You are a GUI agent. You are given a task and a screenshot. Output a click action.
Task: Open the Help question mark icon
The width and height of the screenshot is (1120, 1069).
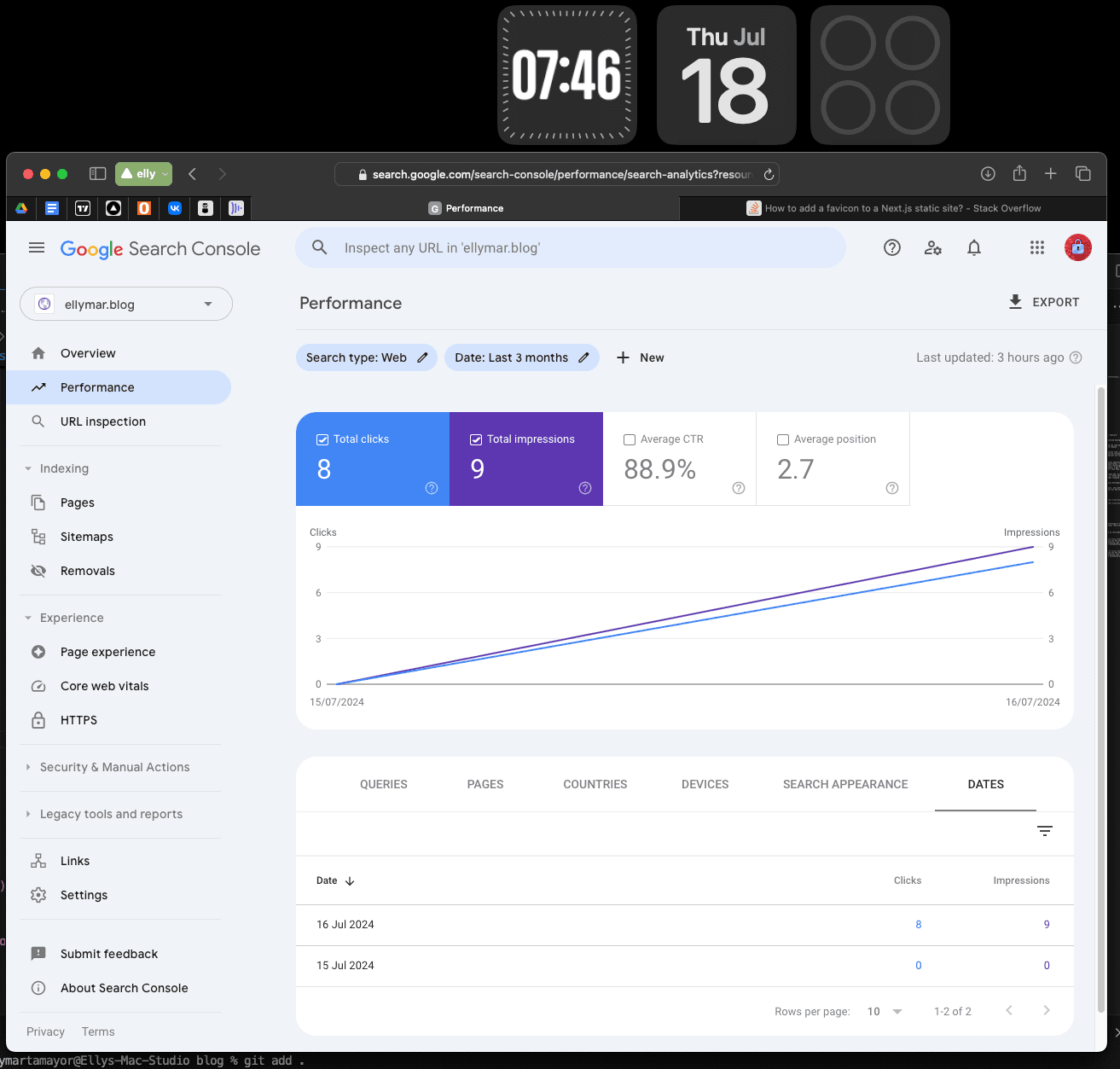click(892, 247)
